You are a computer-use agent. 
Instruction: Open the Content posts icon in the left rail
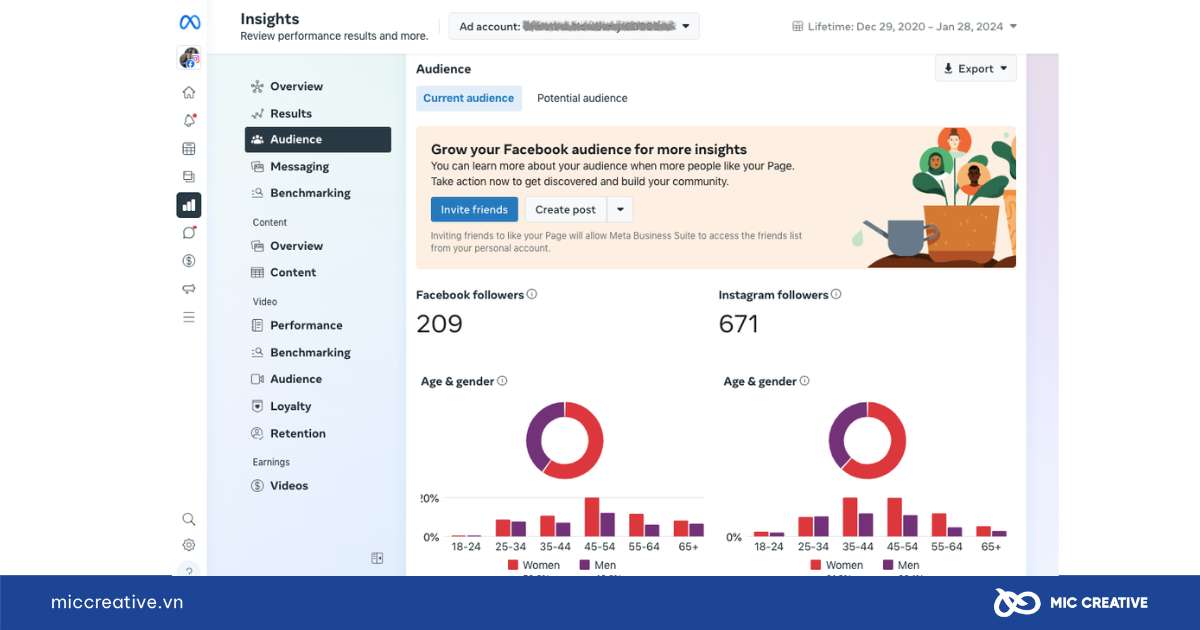click(189, 177)
